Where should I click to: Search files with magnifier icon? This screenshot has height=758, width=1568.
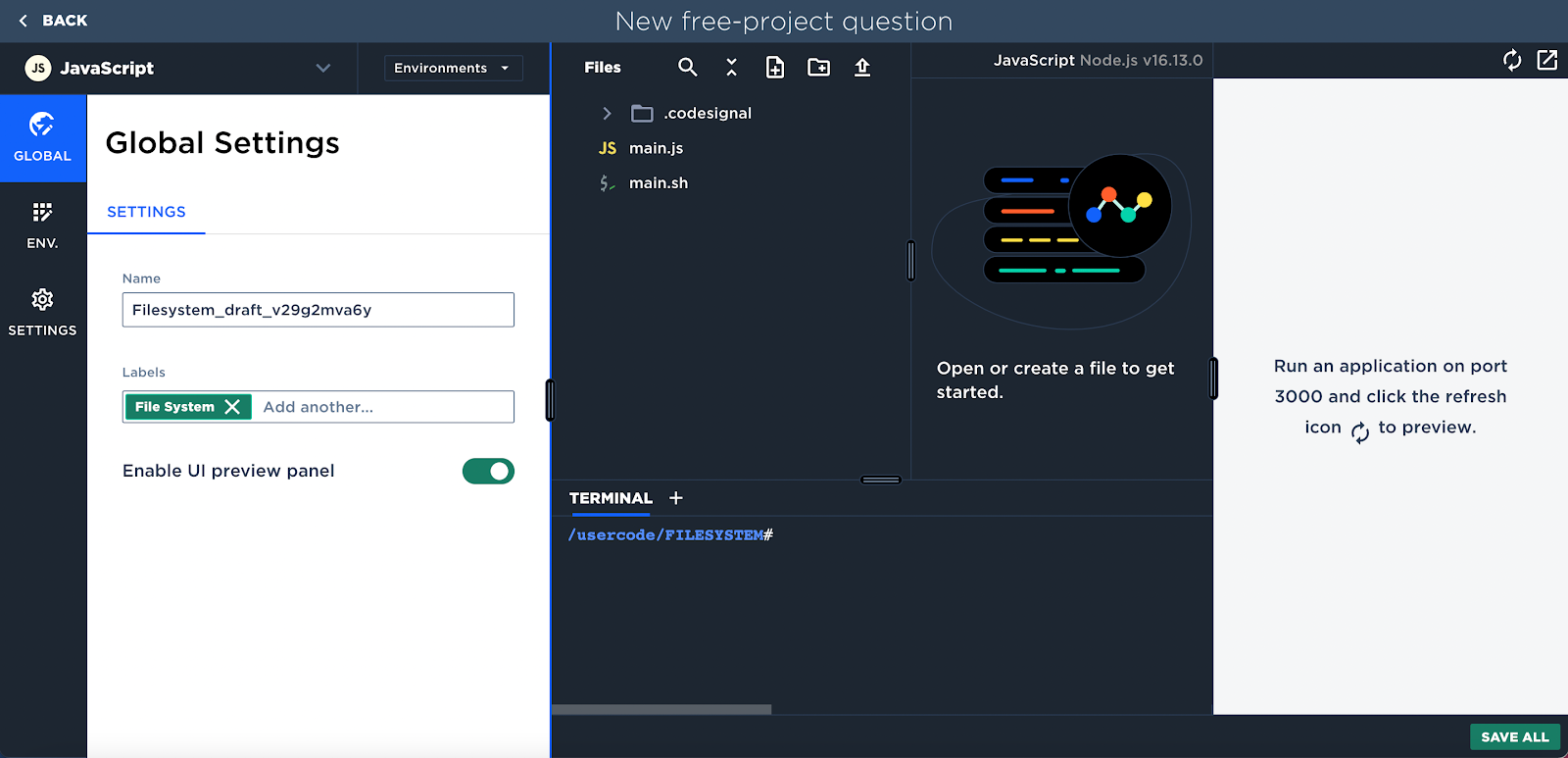[x=688, y=67]
